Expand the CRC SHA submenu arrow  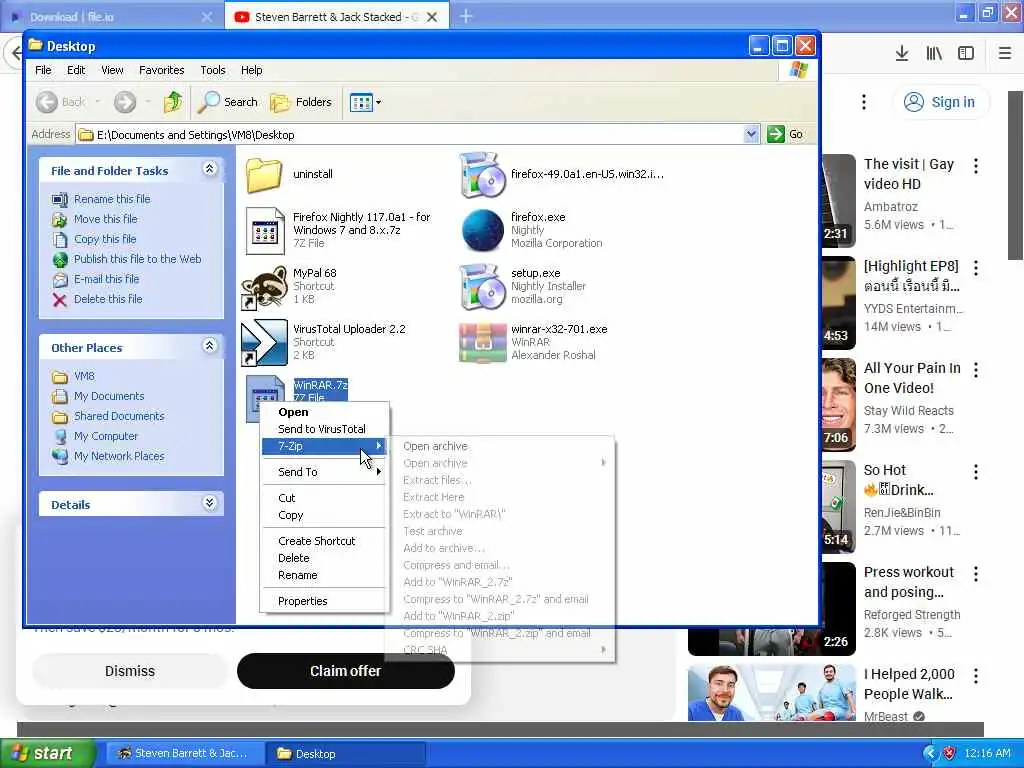click(603, 650)
